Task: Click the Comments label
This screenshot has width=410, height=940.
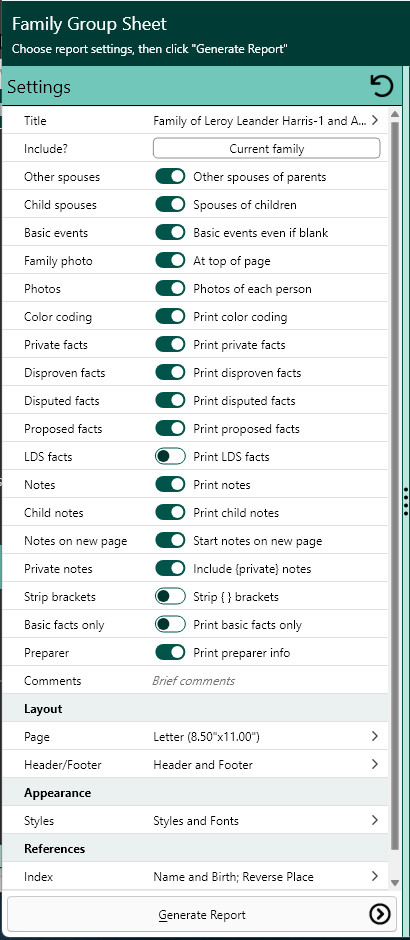Action: 52,680
